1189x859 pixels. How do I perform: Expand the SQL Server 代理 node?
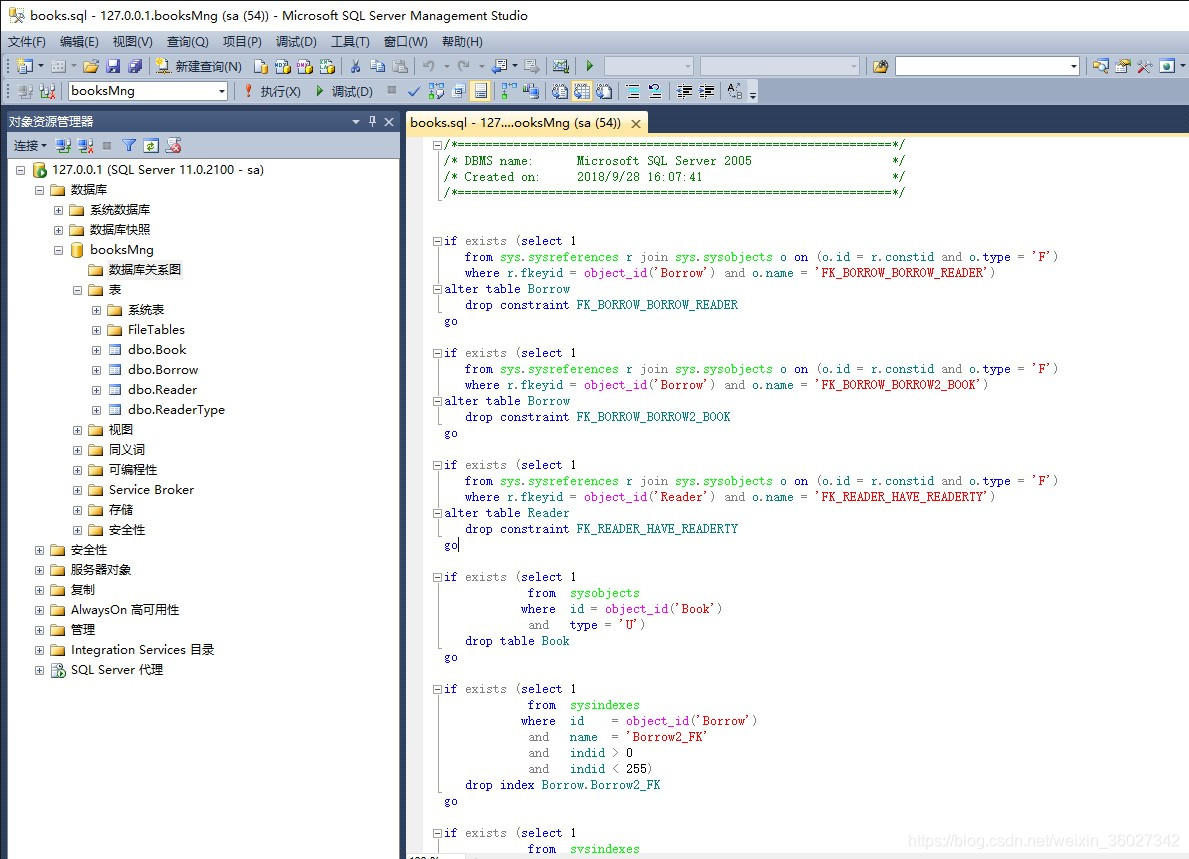(39, 670)
